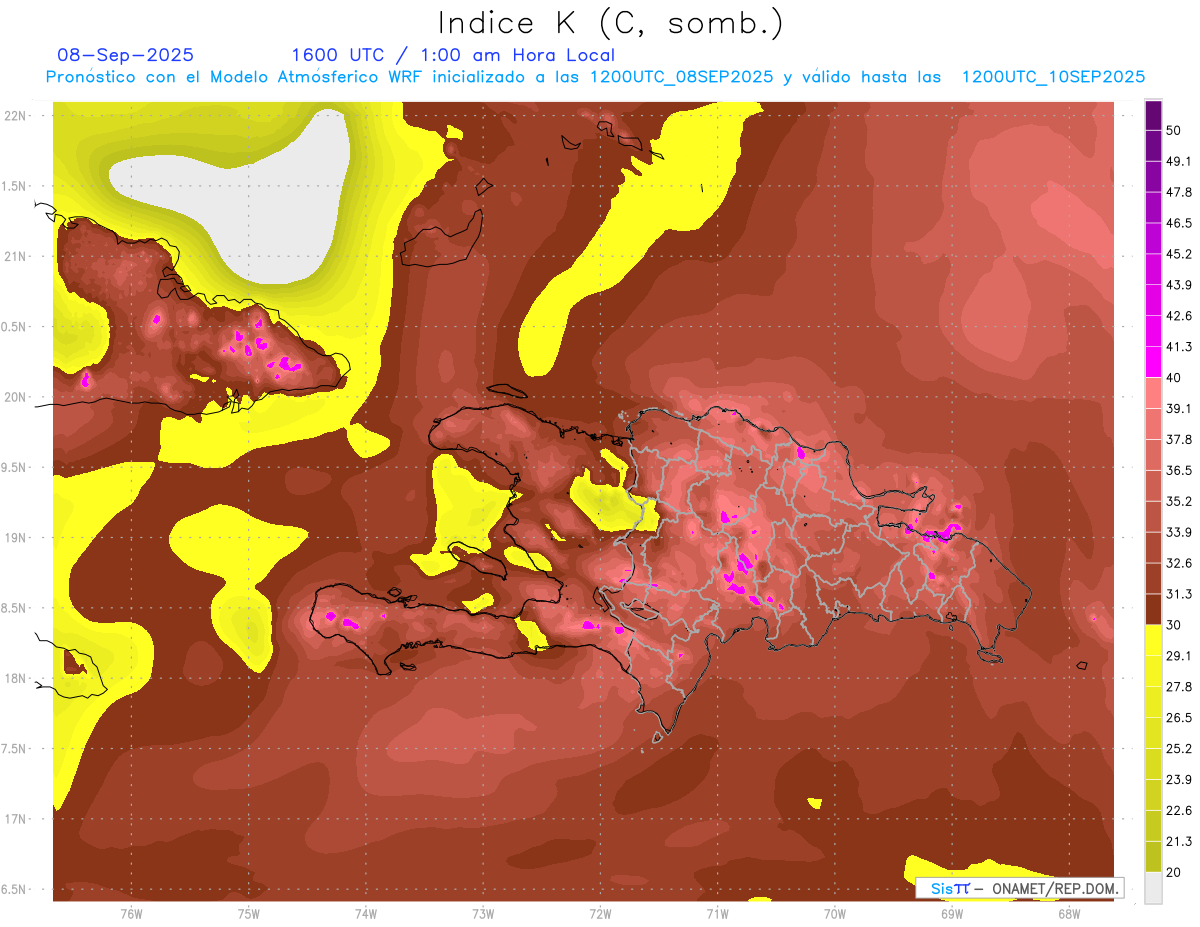Screen dimensions: 1200x927
Task: Click the legend value "33.9"
Action: [x=1178, y=531]
